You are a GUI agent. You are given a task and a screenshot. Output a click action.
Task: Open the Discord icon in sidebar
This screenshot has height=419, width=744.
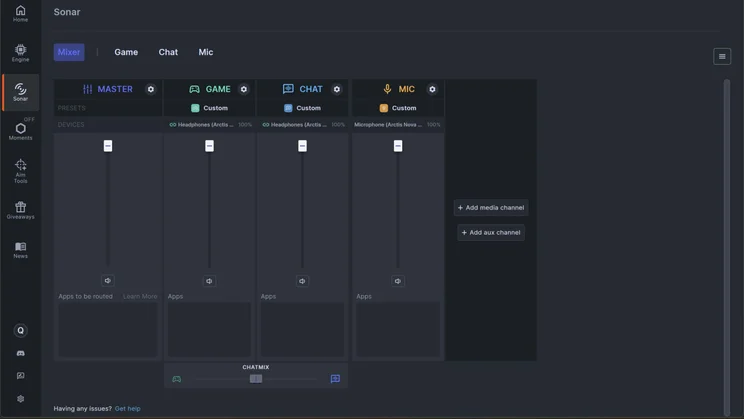[x=20, y=353]
